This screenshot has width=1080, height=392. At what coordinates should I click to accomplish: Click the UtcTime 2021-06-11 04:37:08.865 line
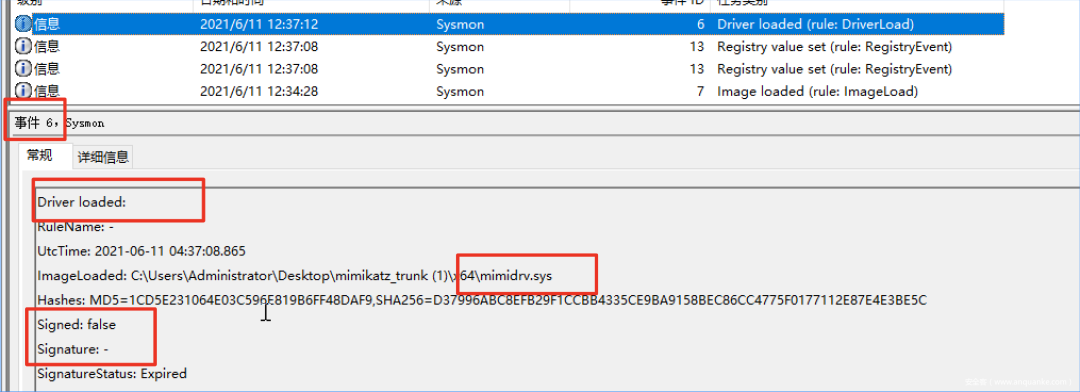point(141,251)
